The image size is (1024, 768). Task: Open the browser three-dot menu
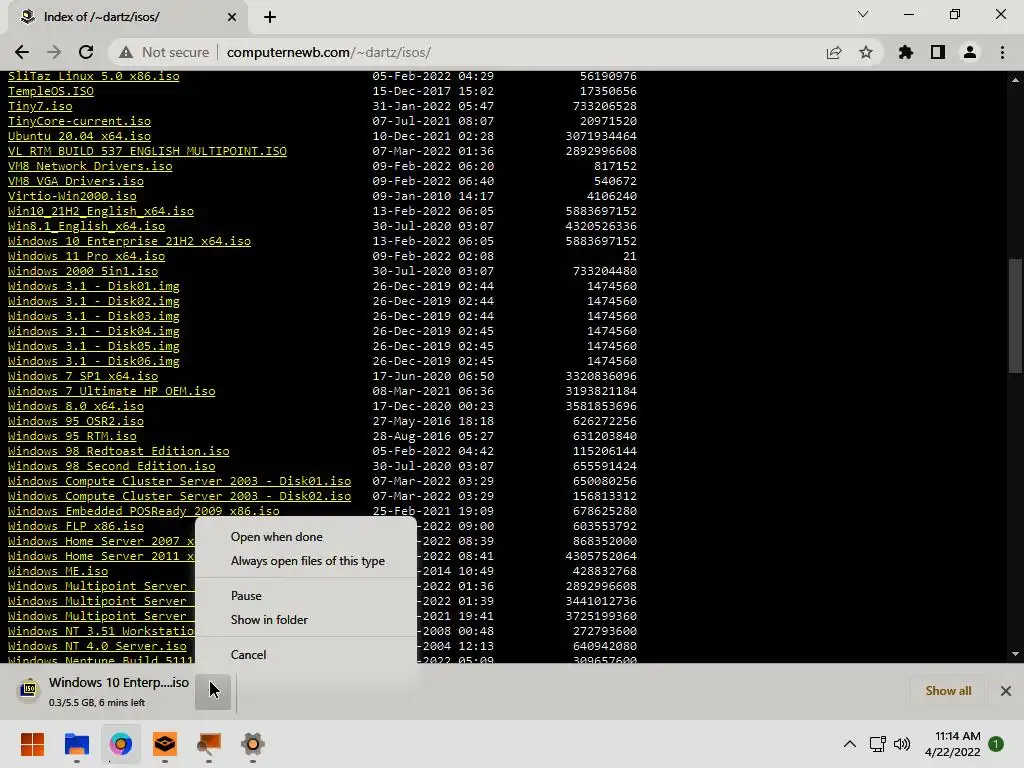click(1002, 52)
